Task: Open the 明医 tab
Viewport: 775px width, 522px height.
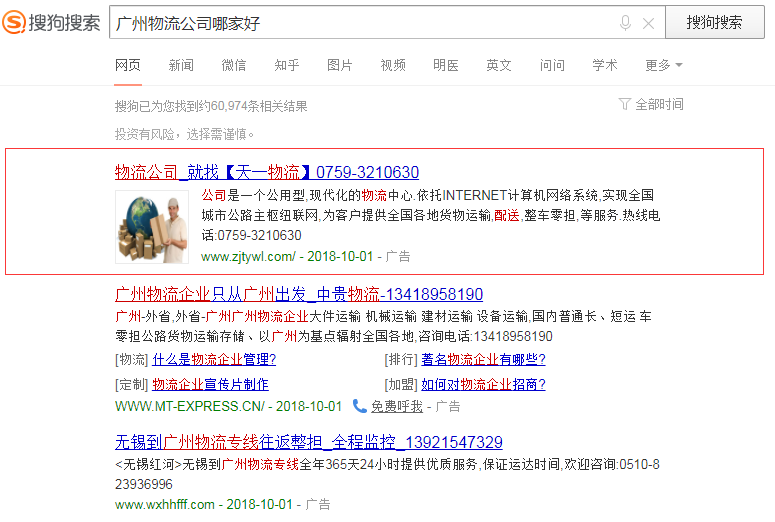Action: pyautogui.click(x=446, y=65)
